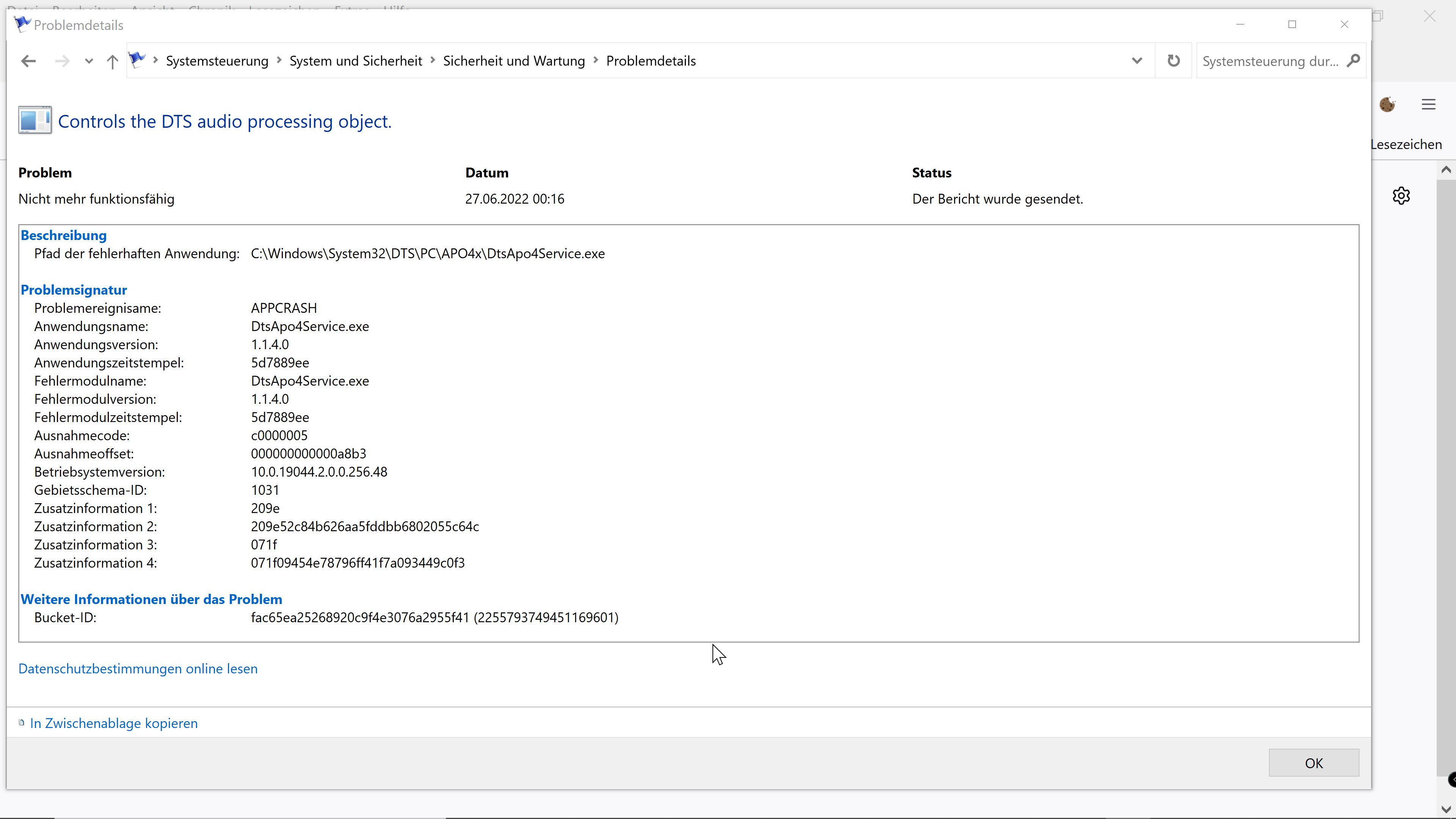Navigate to Sicherheit und Wartung breadcrumb

click(513, 61)
